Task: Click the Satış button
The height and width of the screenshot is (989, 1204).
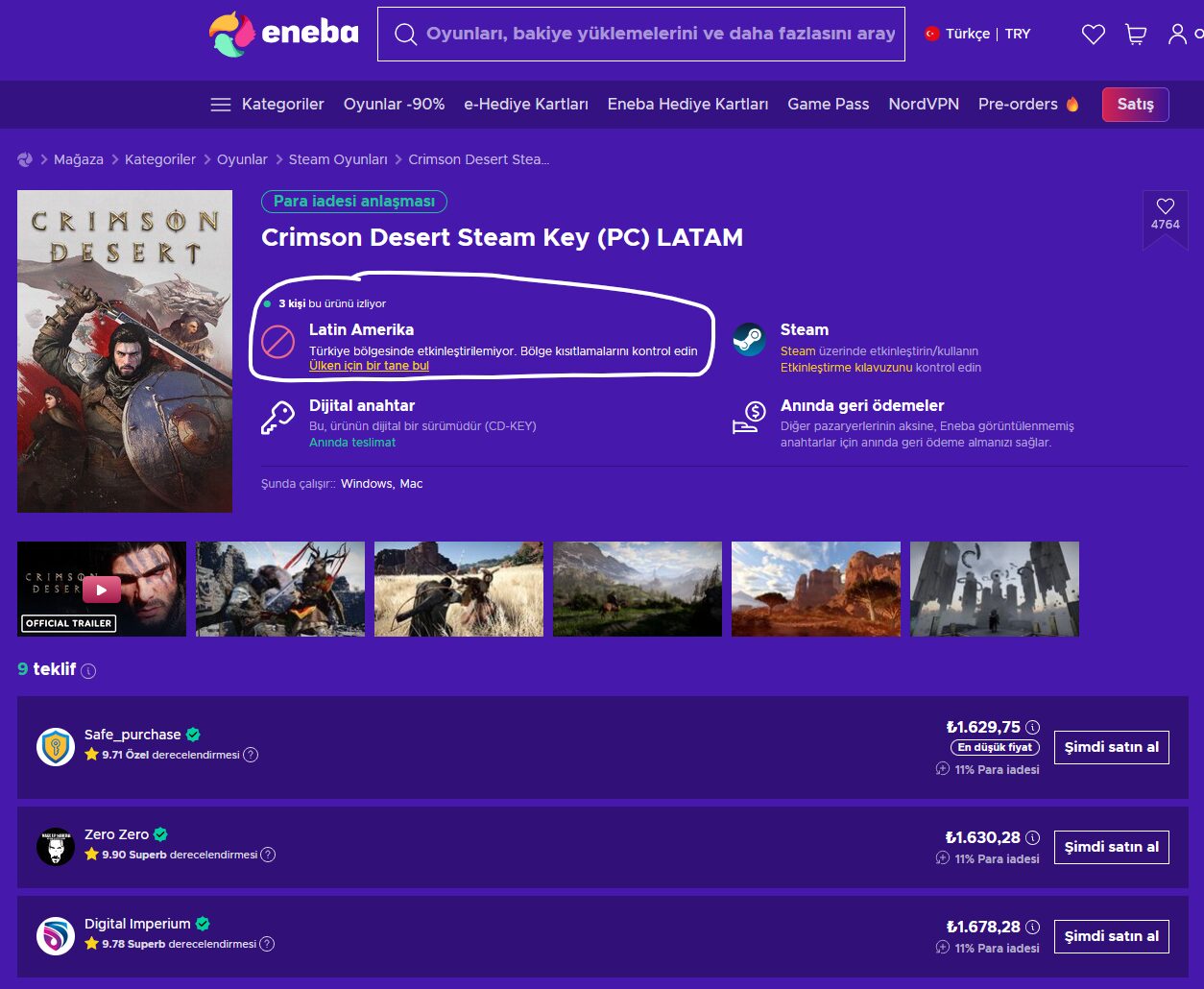Action: (1135, 105)
